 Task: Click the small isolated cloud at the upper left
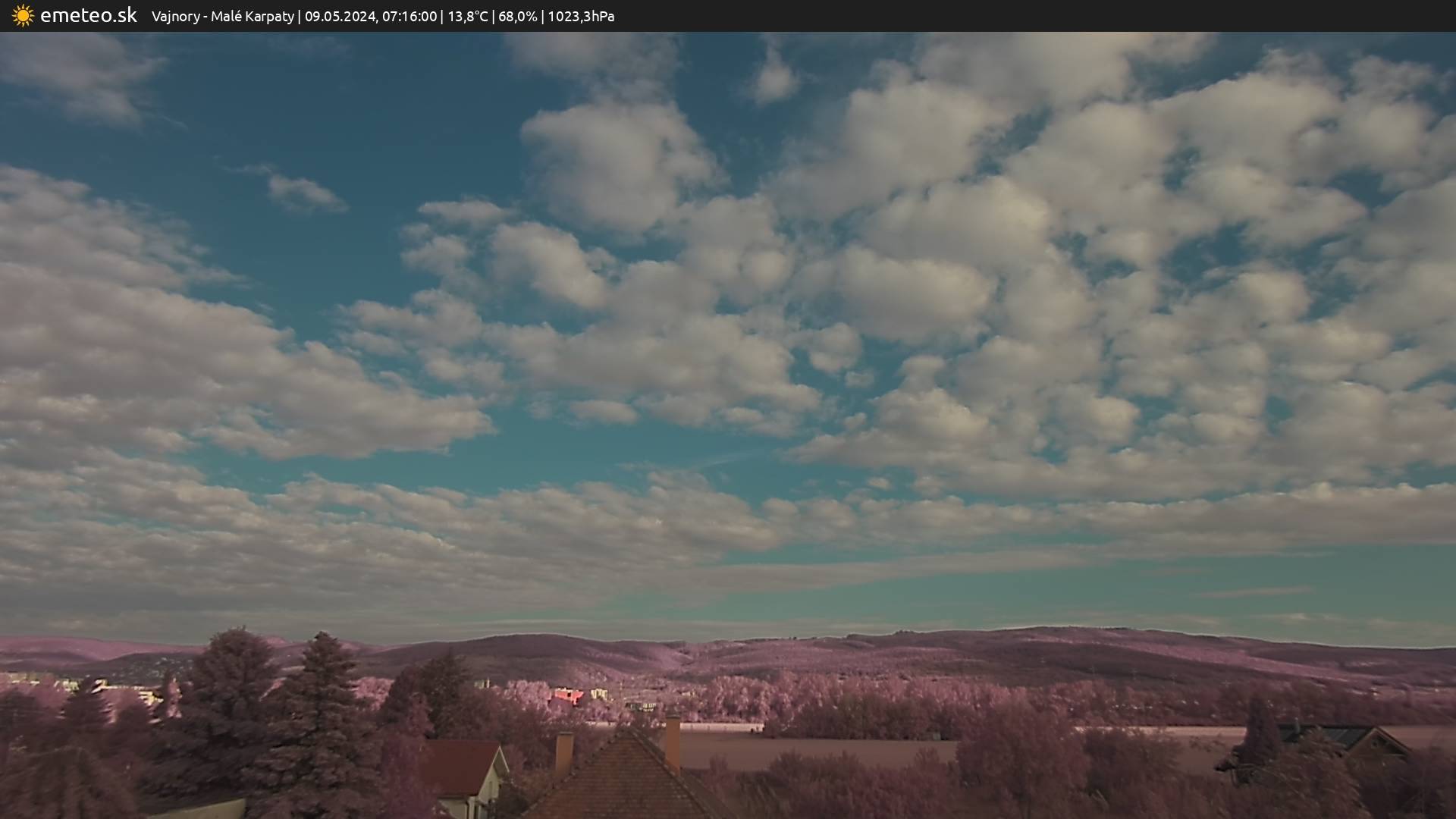302,191
